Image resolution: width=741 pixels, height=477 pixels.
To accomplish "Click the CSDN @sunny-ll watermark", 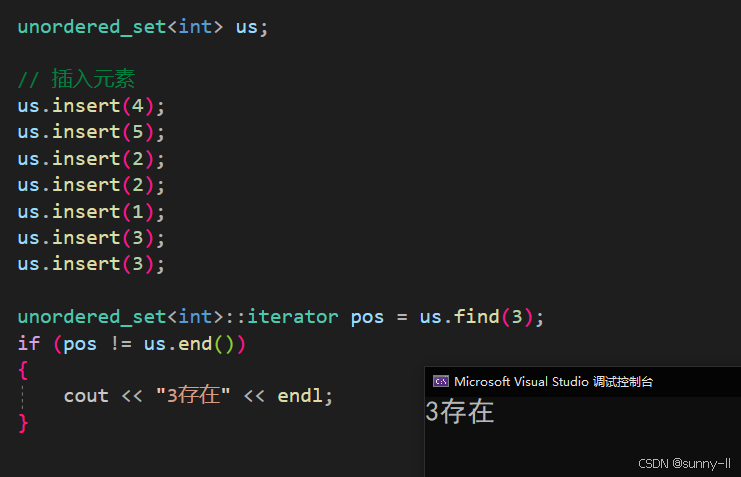I will click(684, 464).
